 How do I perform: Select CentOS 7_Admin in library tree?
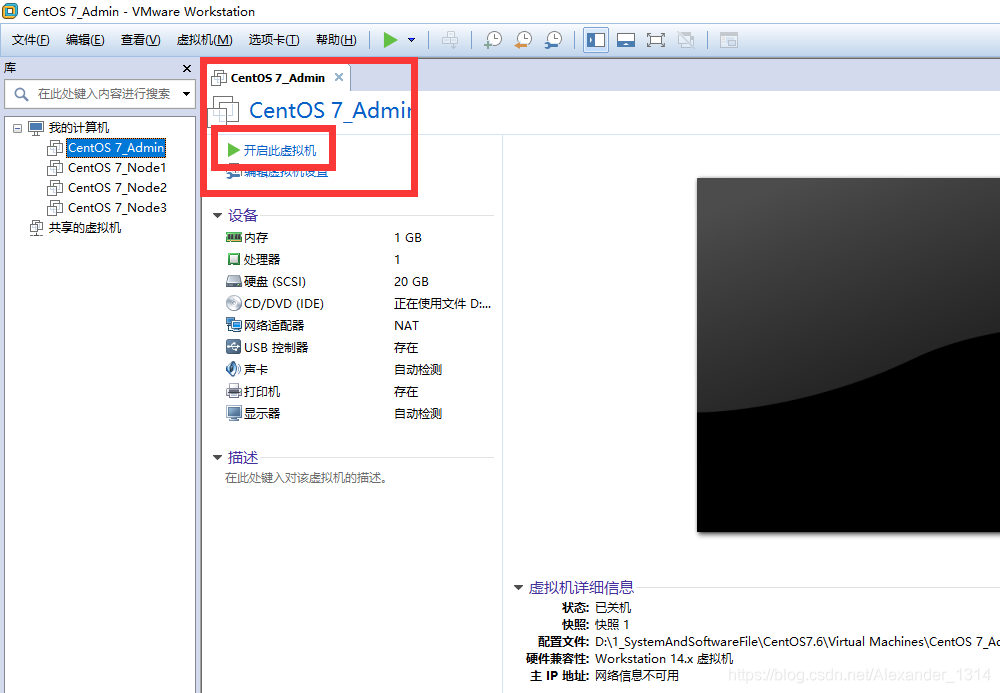click(116, 148)
